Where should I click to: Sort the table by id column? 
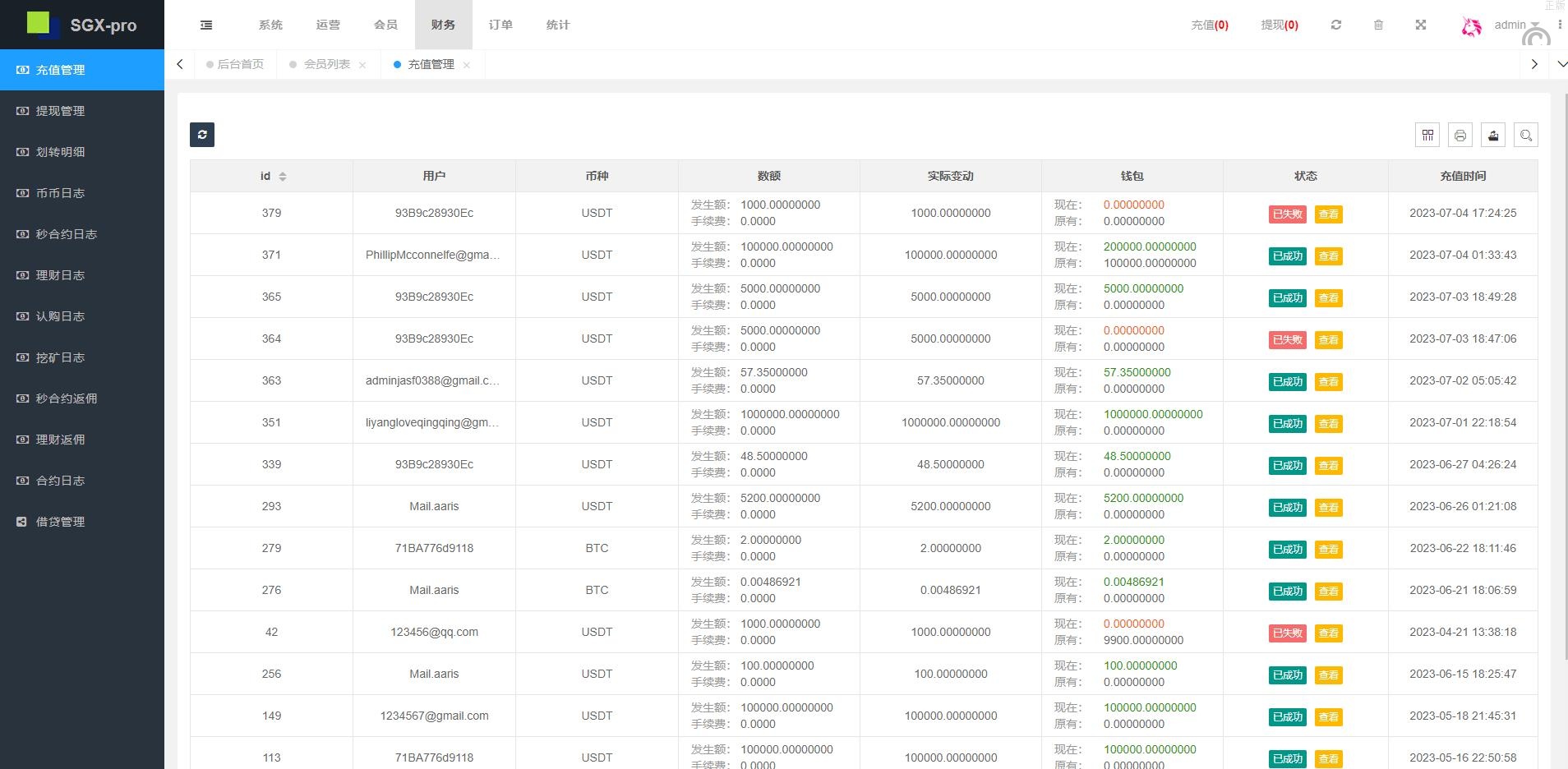tap(282, 177)
